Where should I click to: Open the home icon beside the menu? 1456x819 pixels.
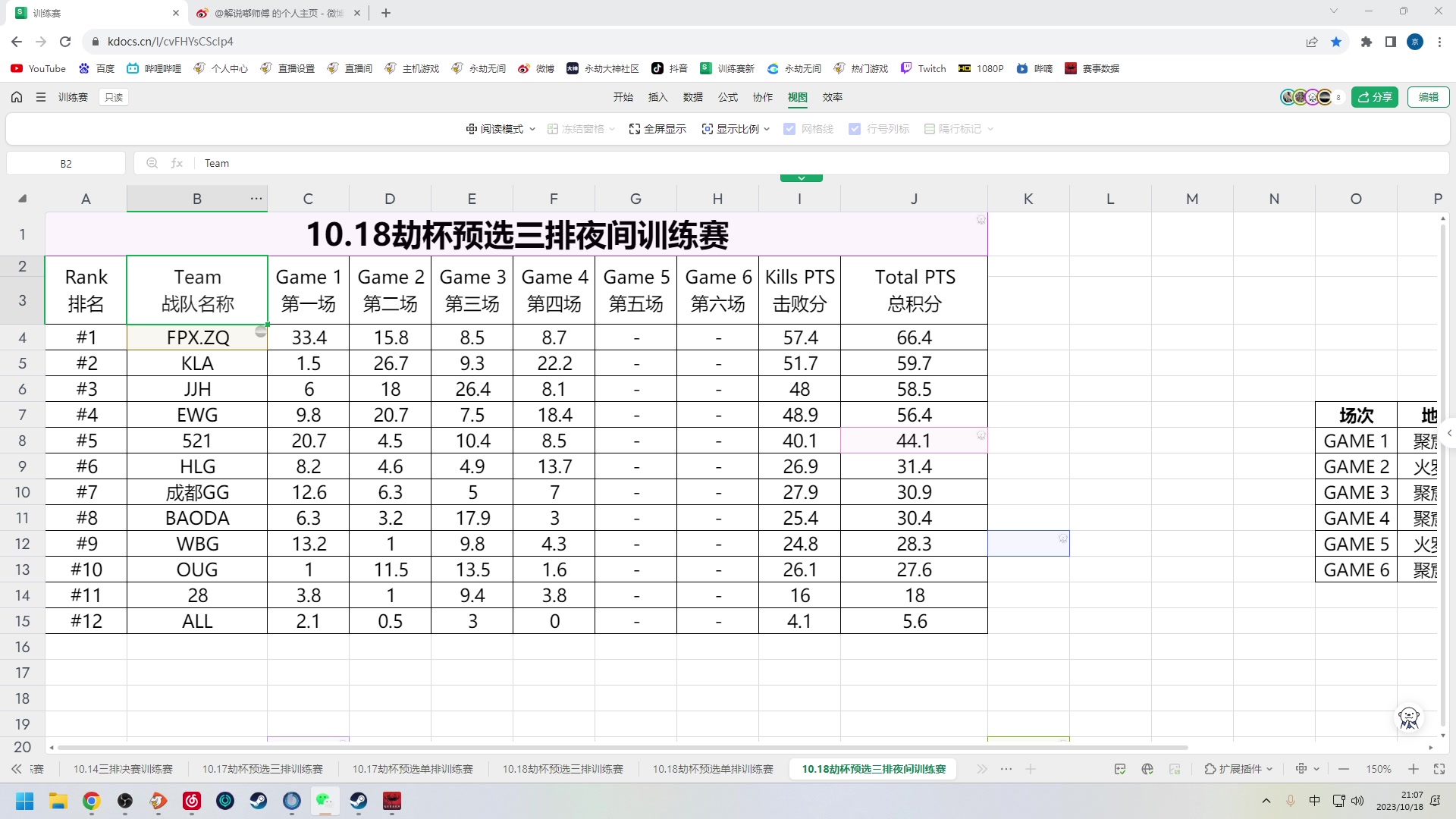point(16,97)
